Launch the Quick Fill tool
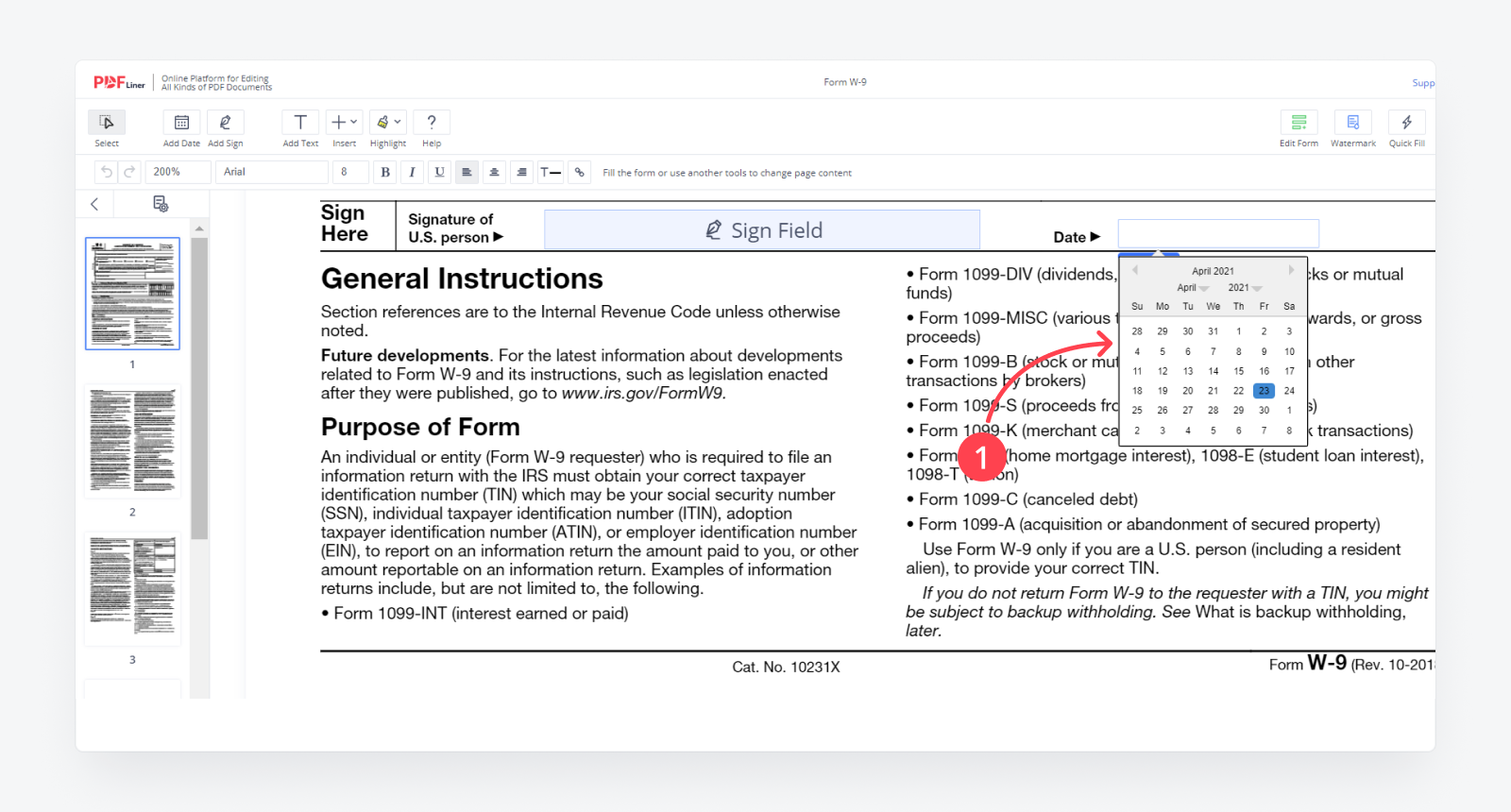Image resolution: width=1511 pixels, height=812 pixels. 1407,122
